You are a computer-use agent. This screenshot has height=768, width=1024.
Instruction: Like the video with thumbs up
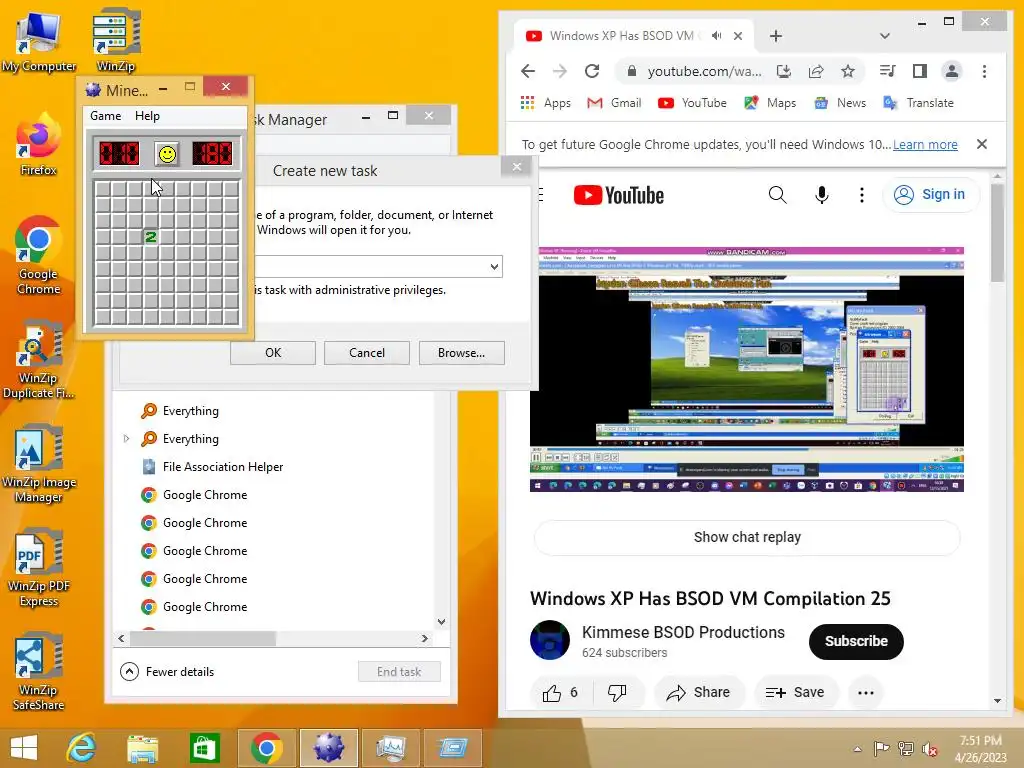(x=560, y=692)
